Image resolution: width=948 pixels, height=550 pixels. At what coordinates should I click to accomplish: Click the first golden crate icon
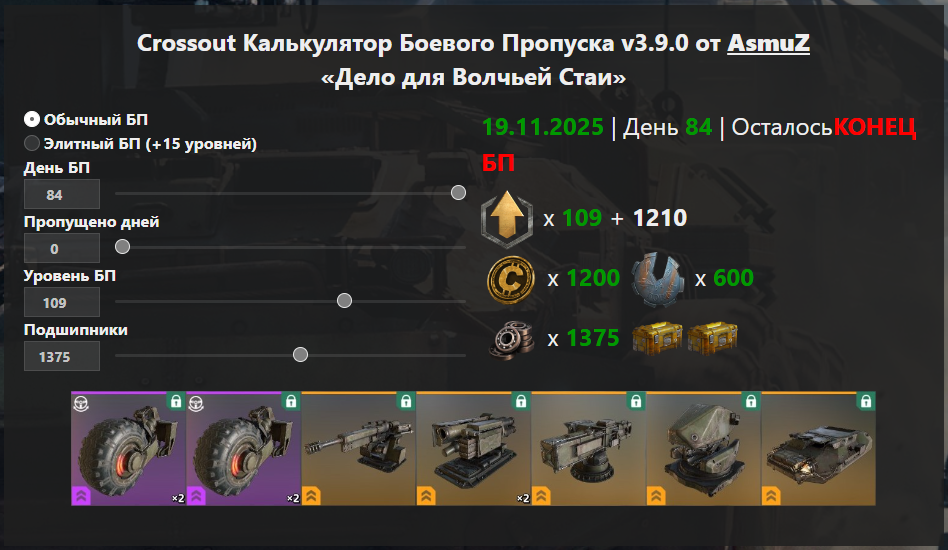pos(657,337)
